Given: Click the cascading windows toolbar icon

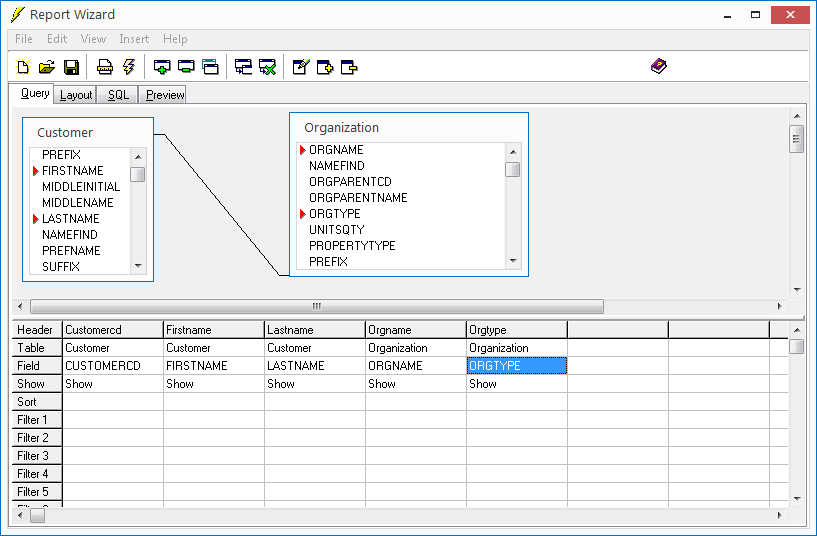Looking at the screenshot, I should coord(211,67).
